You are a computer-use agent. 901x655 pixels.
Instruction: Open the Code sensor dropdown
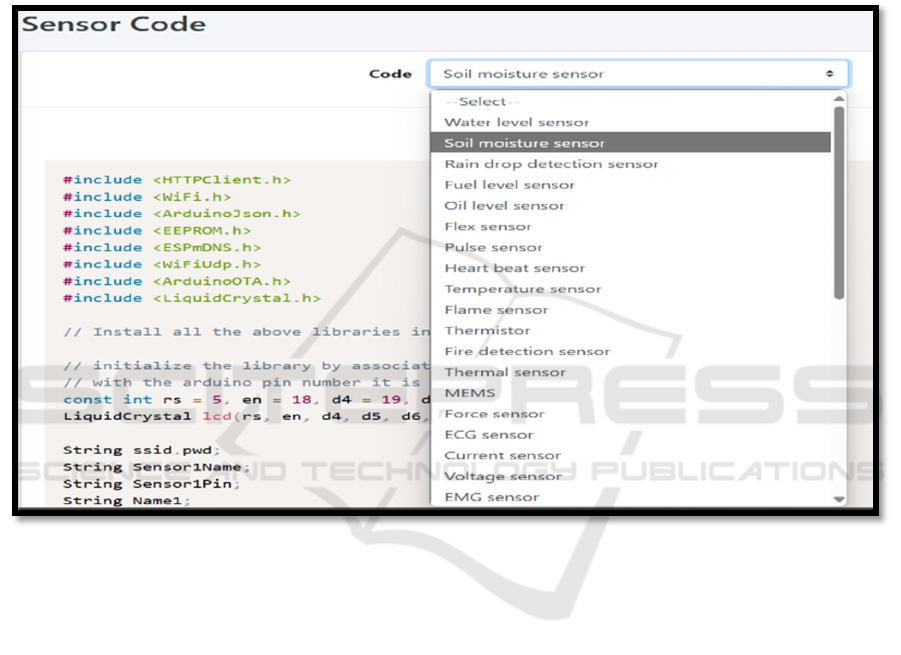638,74
